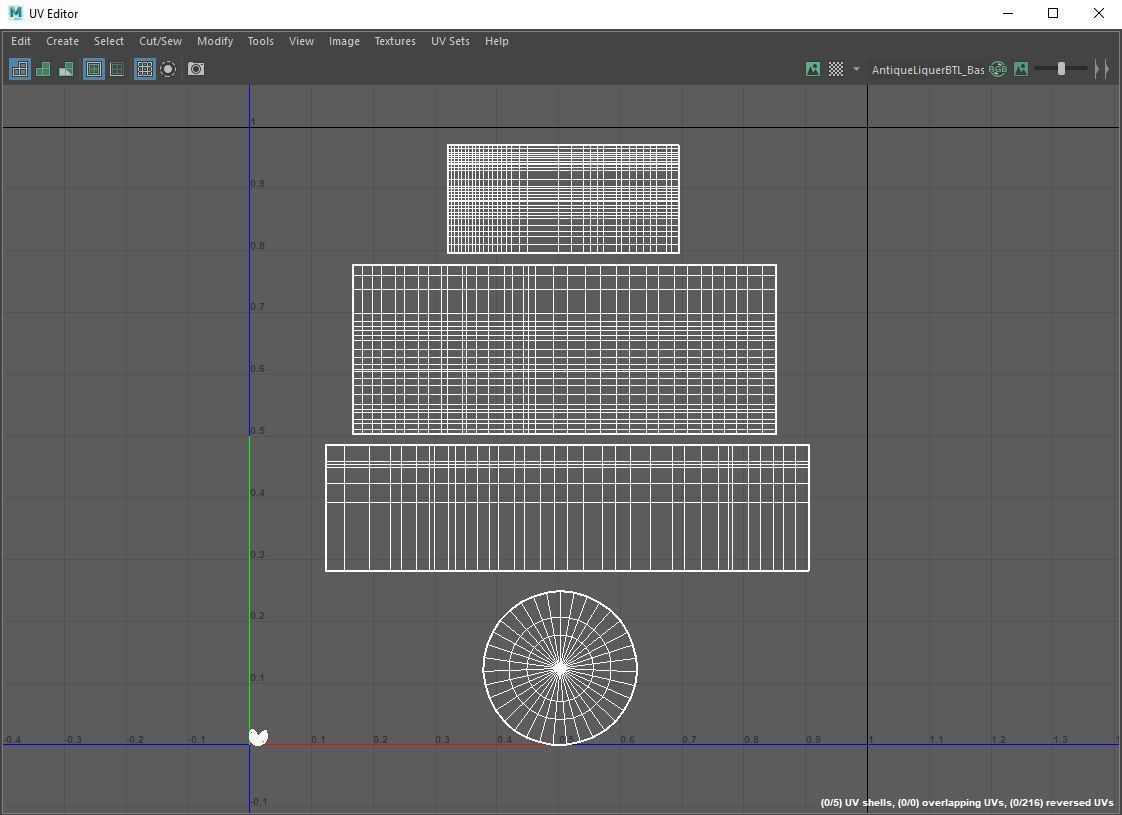Click the UV shells status text
This screenshot has width=1122, height=815.
coord(967,803)
